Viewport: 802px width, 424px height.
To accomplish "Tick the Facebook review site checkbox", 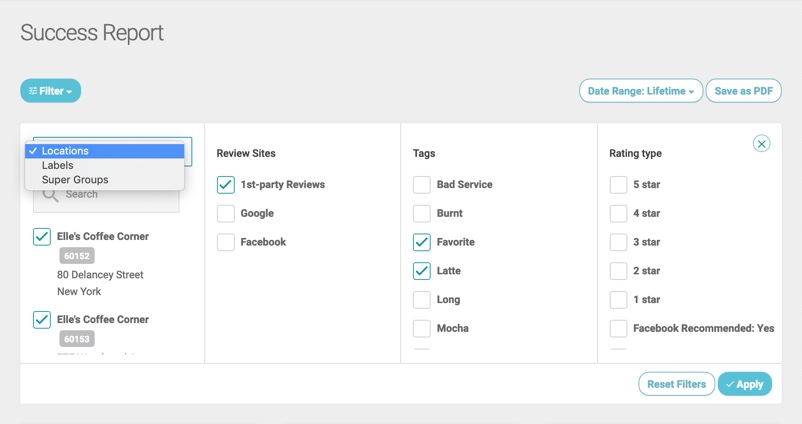I will [226, 242].
